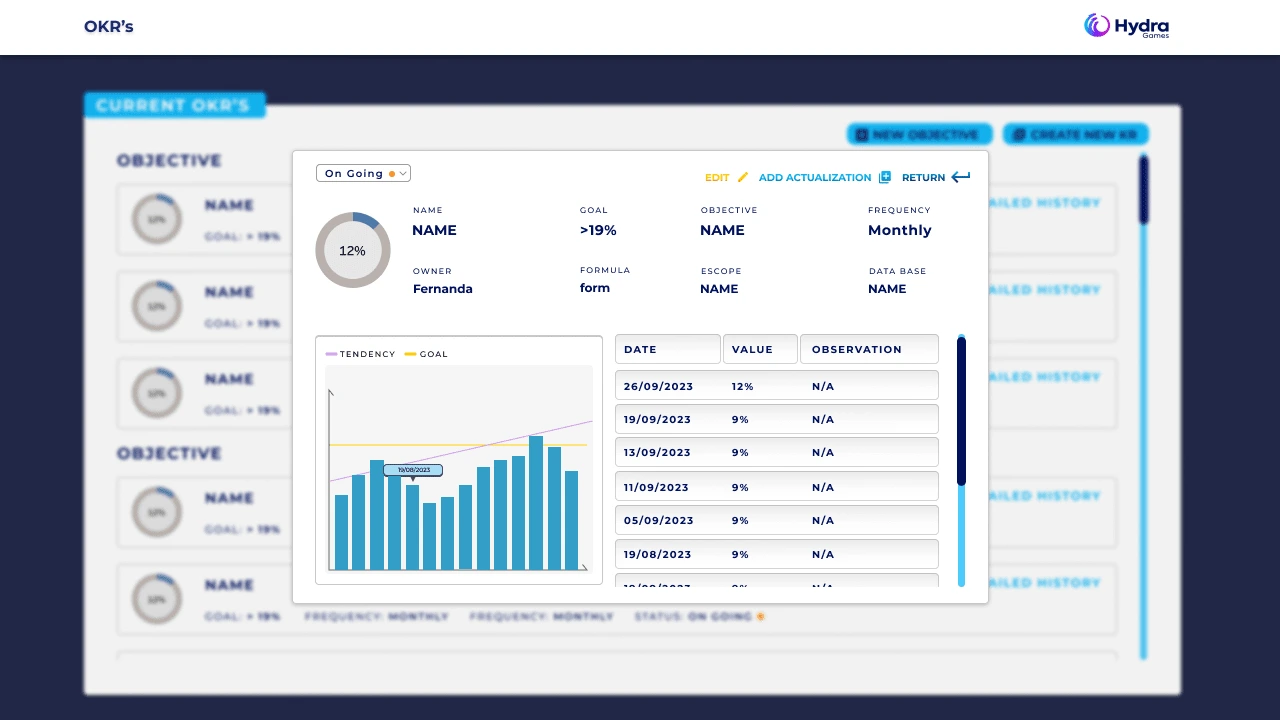The image size is (1280, 720).
Task: Click the Monthly frequency value
Action: [900, 230]
